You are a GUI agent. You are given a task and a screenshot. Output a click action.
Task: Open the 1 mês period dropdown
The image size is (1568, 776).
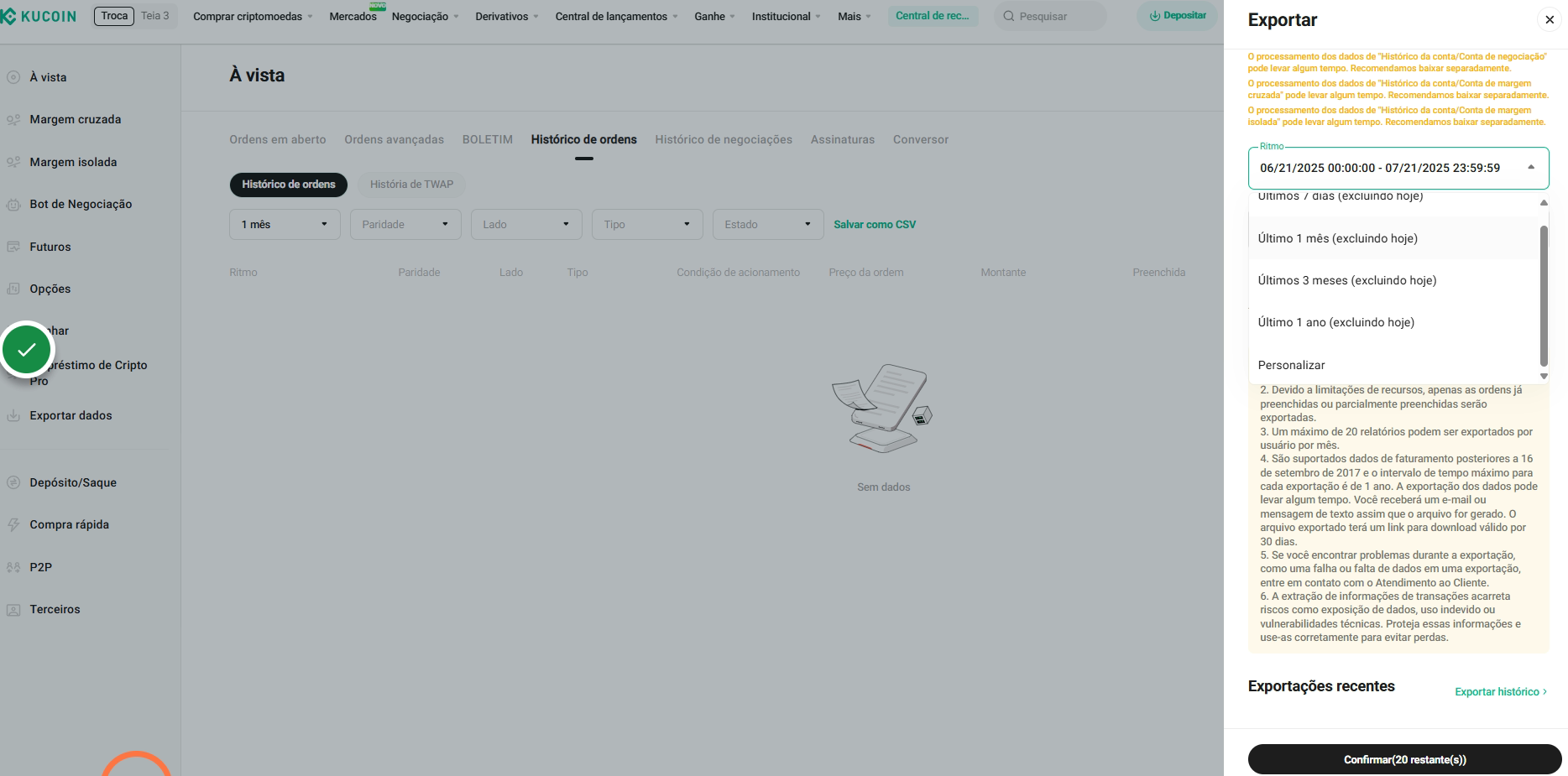tap(285, 224)
